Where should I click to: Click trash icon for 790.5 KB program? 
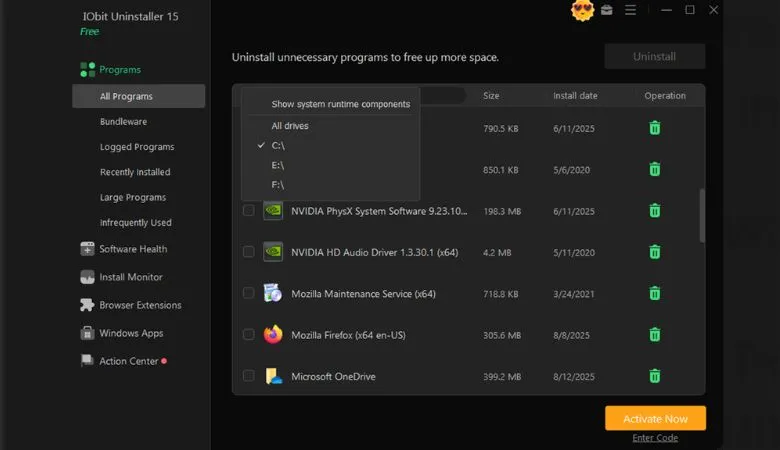point(655,128)
